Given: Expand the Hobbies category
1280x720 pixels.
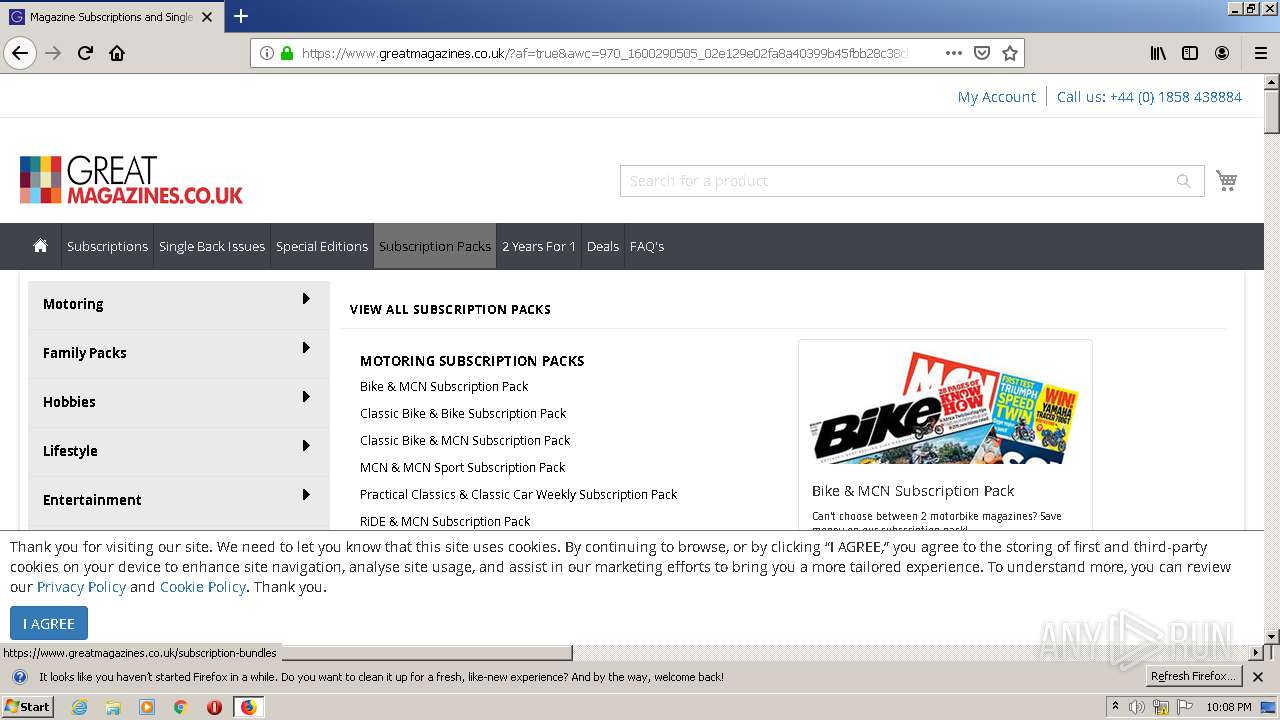Looking at the screenshot, I should coord(179,402).
